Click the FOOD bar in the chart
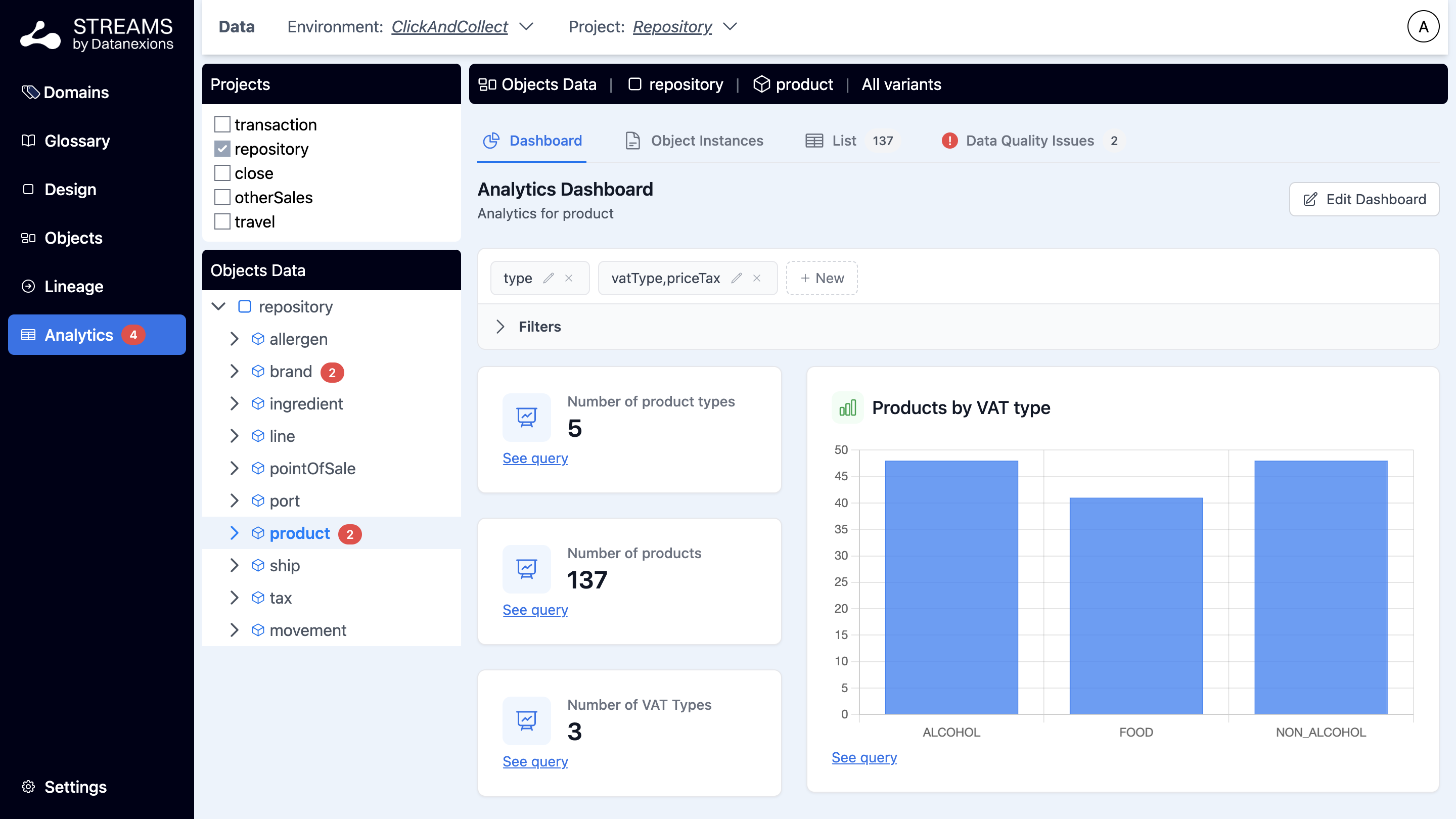The image size is (1456, 819). click(x=1135, y=605)
